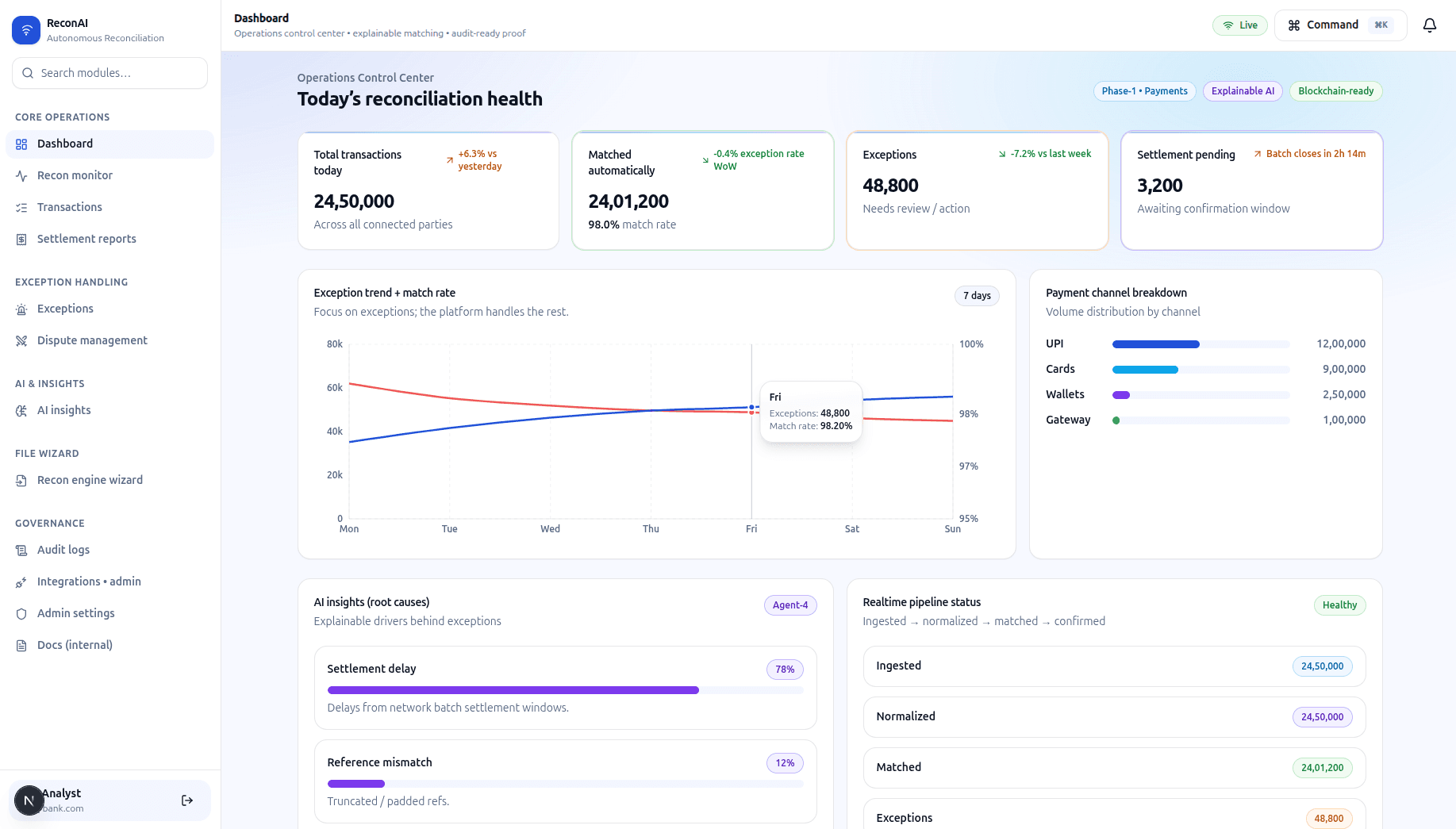
Task: Click the Exceptions bug icon
Action: coord(21,309)
